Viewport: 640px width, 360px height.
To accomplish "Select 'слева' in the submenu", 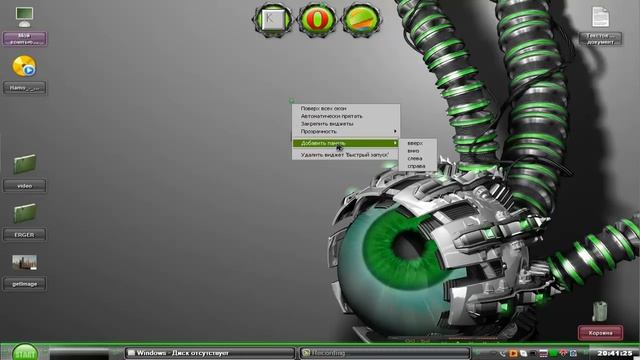I will coord(418,158).
